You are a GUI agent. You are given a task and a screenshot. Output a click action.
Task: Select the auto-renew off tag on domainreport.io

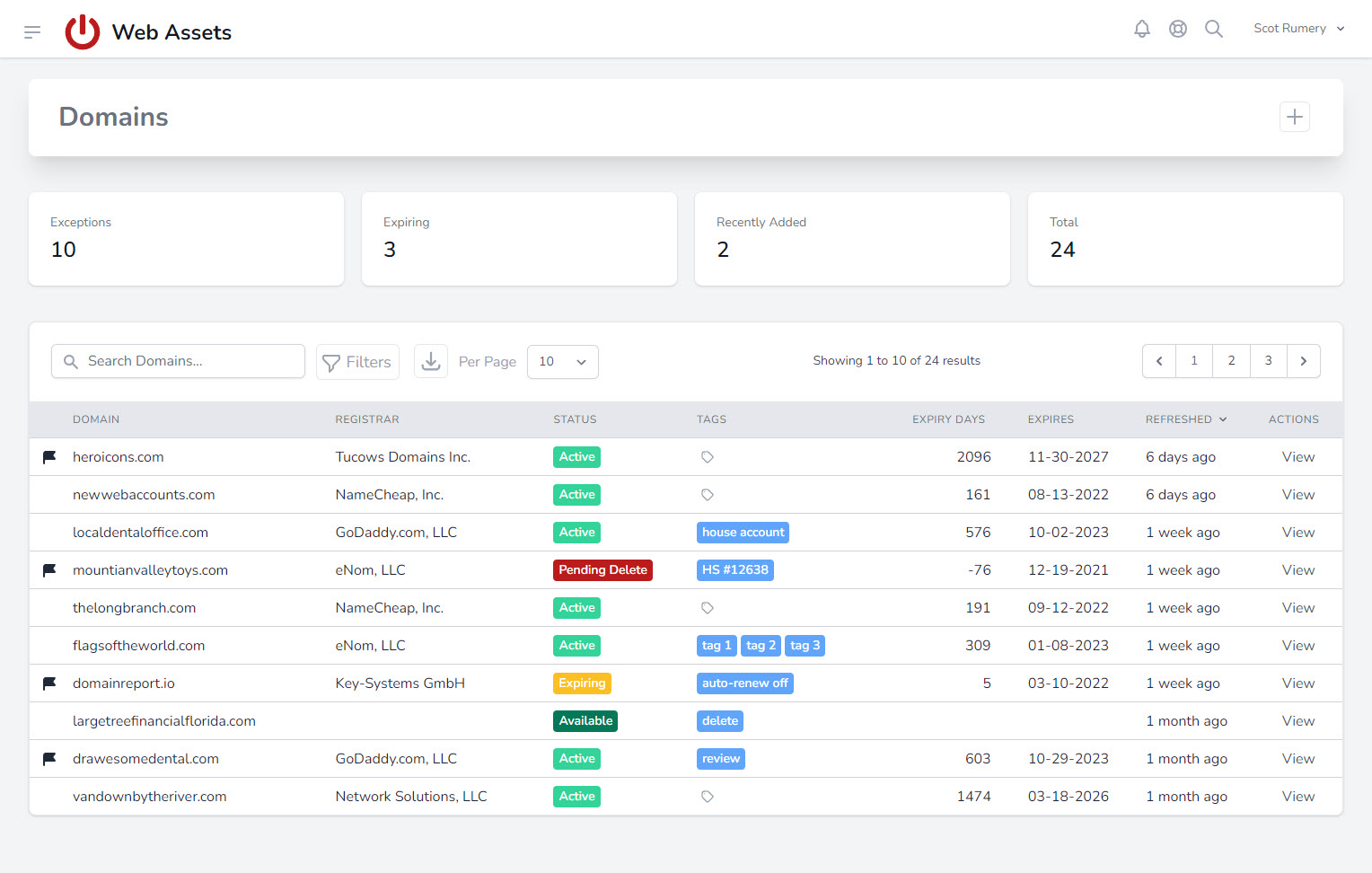pos(744,683)
